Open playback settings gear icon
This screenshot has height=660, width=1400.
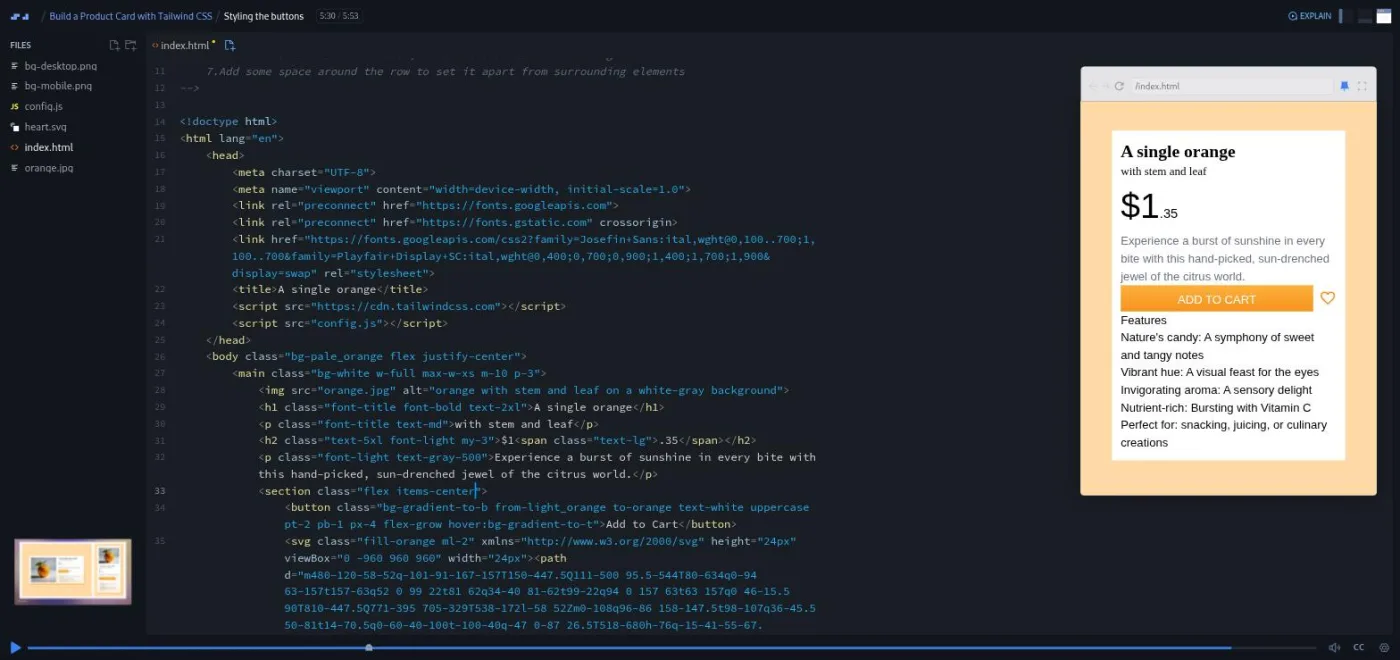coord(1384,647)
